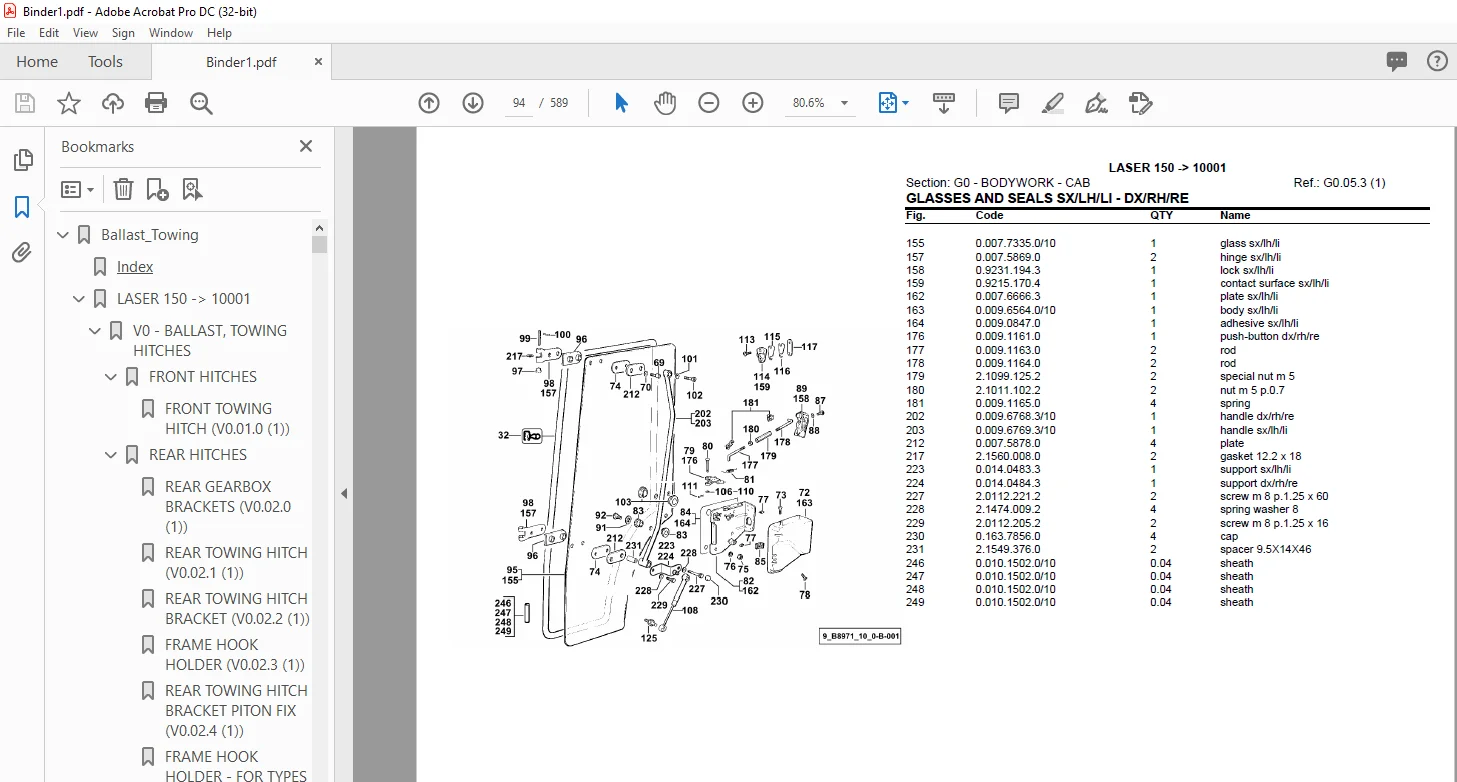1457x782 pixels.
Task: Open the stamp tool in toolbar
Action: coord(1140,103)
